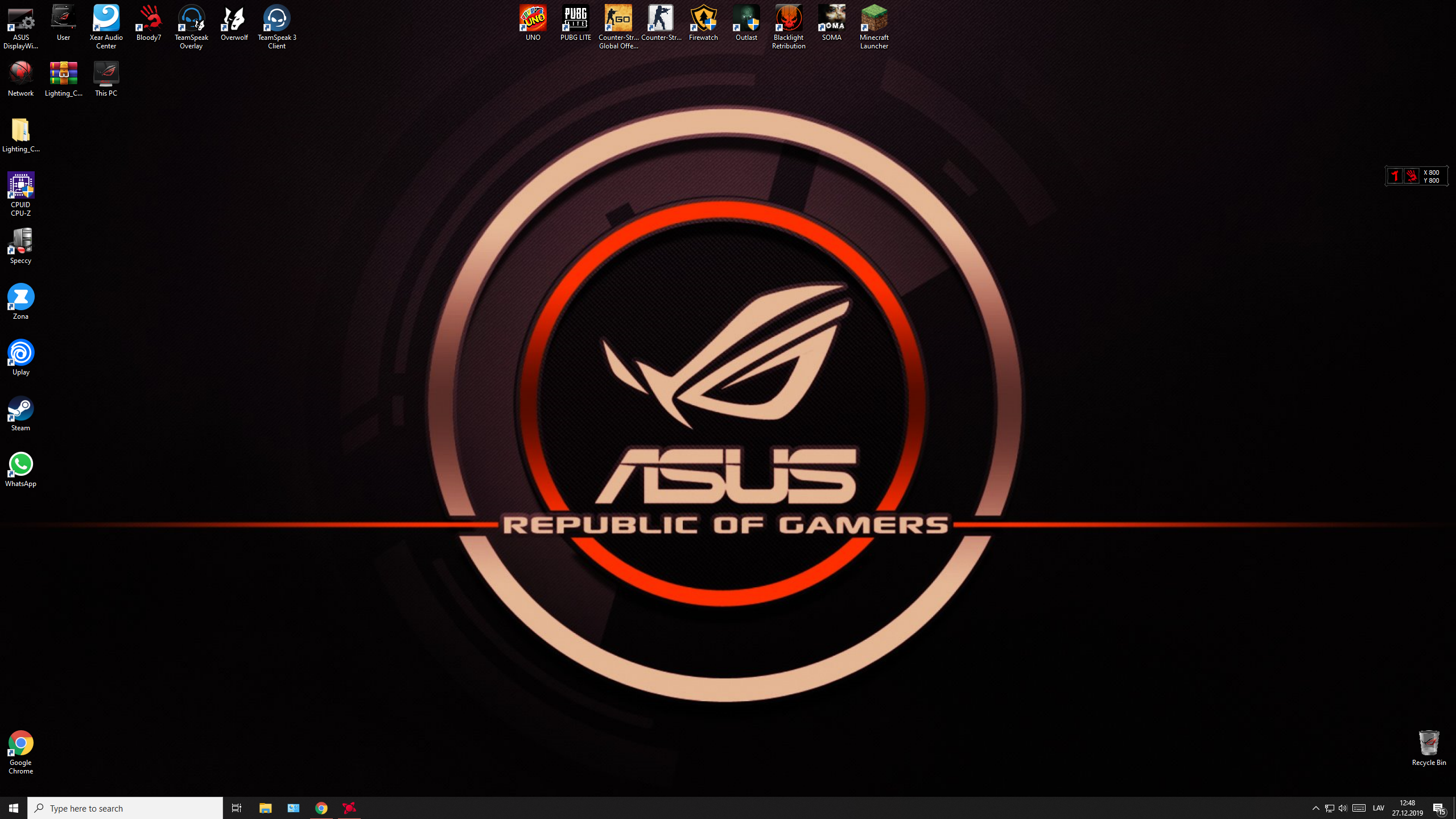Select the Lighting_C... yellow folder
Image resolution: width=1456 pixels, height=819 pixels.
(x=20, y=134)
